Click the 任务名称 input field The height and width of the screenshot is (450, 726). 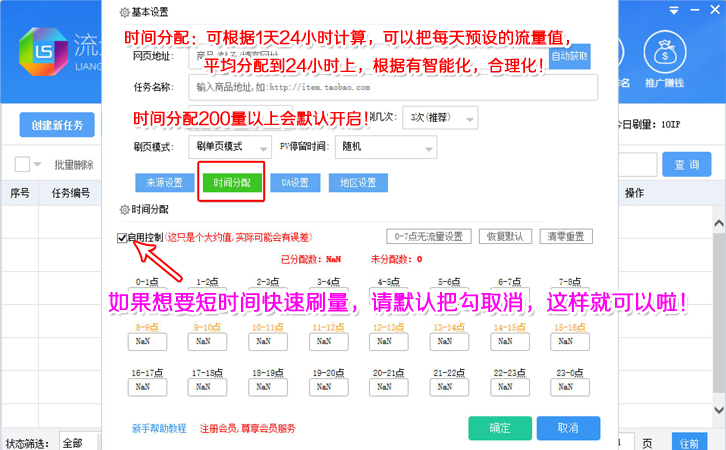tap(393, 87)
